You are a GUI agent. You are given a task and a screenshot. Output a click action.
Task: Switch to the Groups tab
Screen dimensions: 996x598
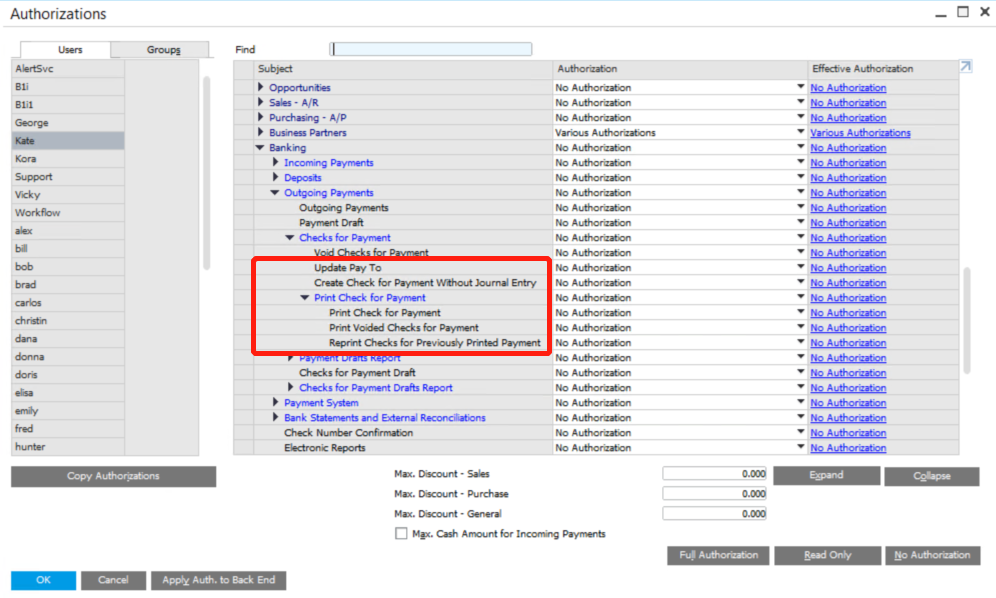(x=163, y=50)
